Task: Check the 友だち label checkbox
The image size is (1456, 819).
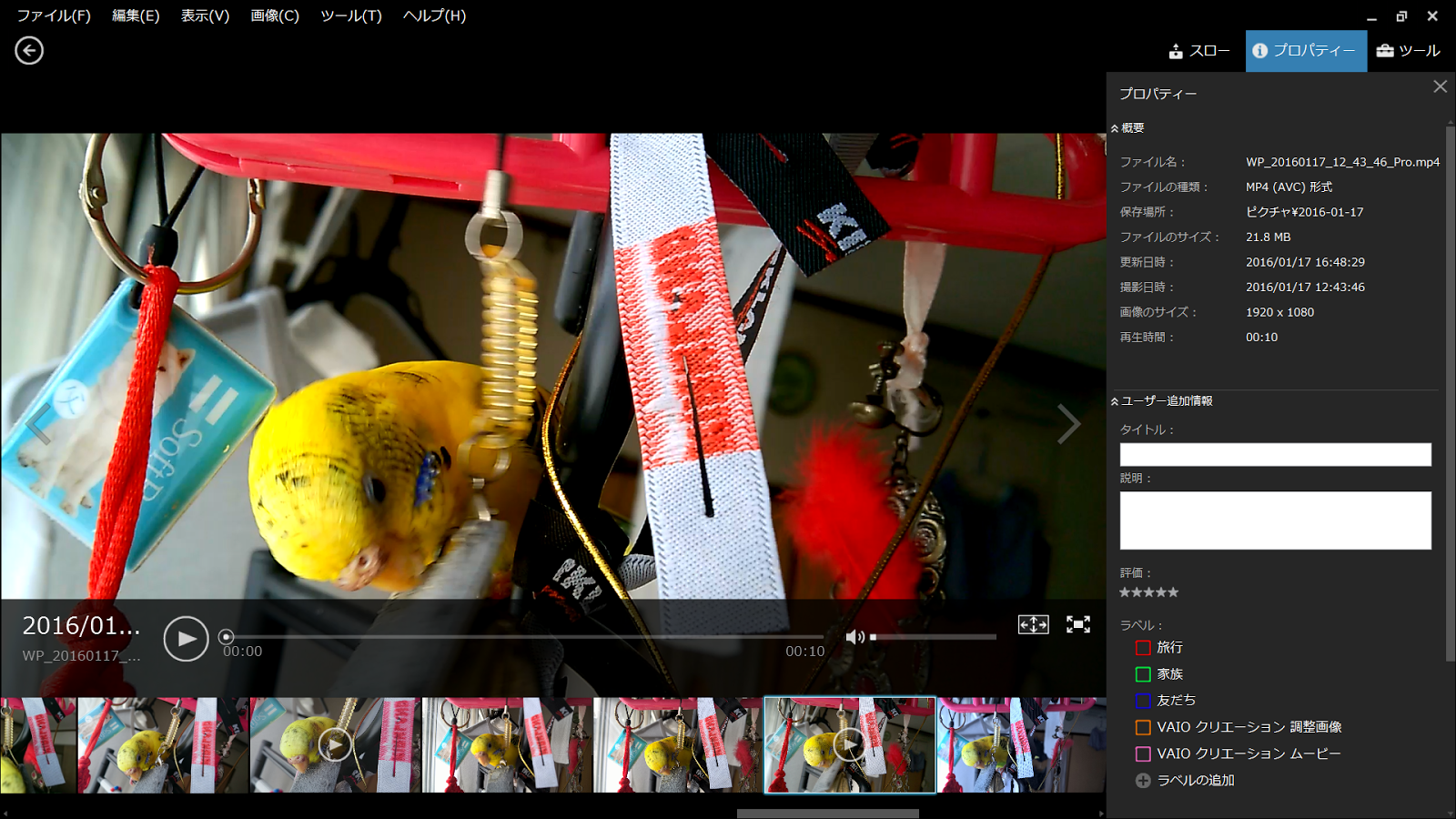Action: coord(1143,701)
